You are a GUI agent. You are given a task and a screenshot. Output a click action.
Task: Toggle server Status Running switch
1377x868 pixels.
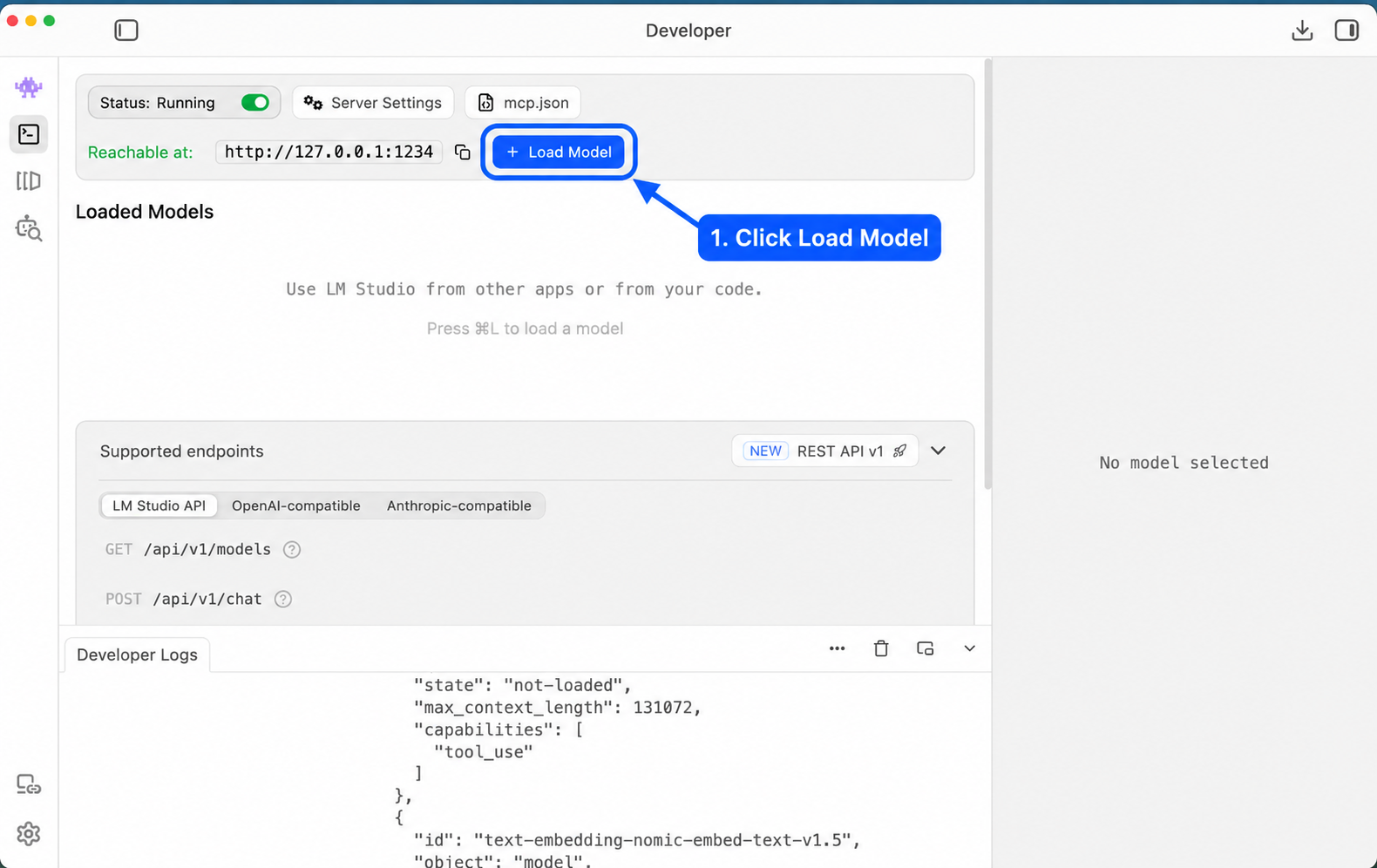(255, 103)
